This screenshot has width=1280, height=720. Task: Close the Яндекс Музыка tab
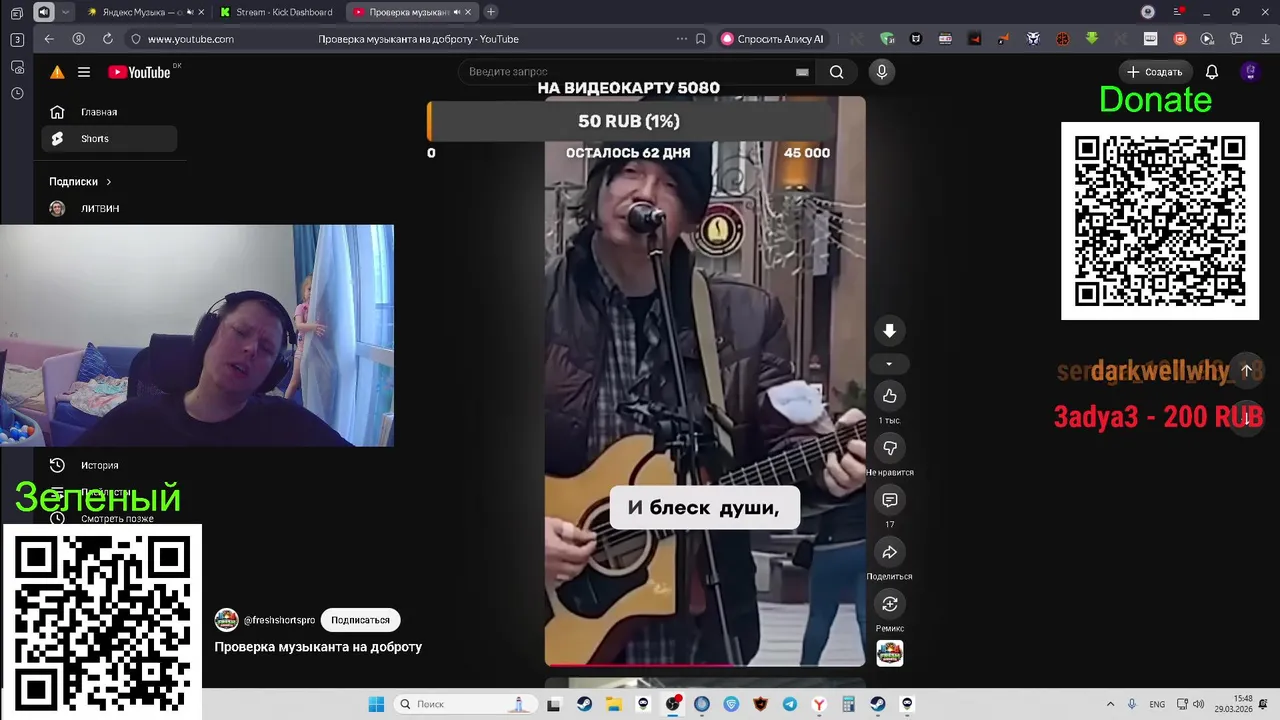click(201, 12)
